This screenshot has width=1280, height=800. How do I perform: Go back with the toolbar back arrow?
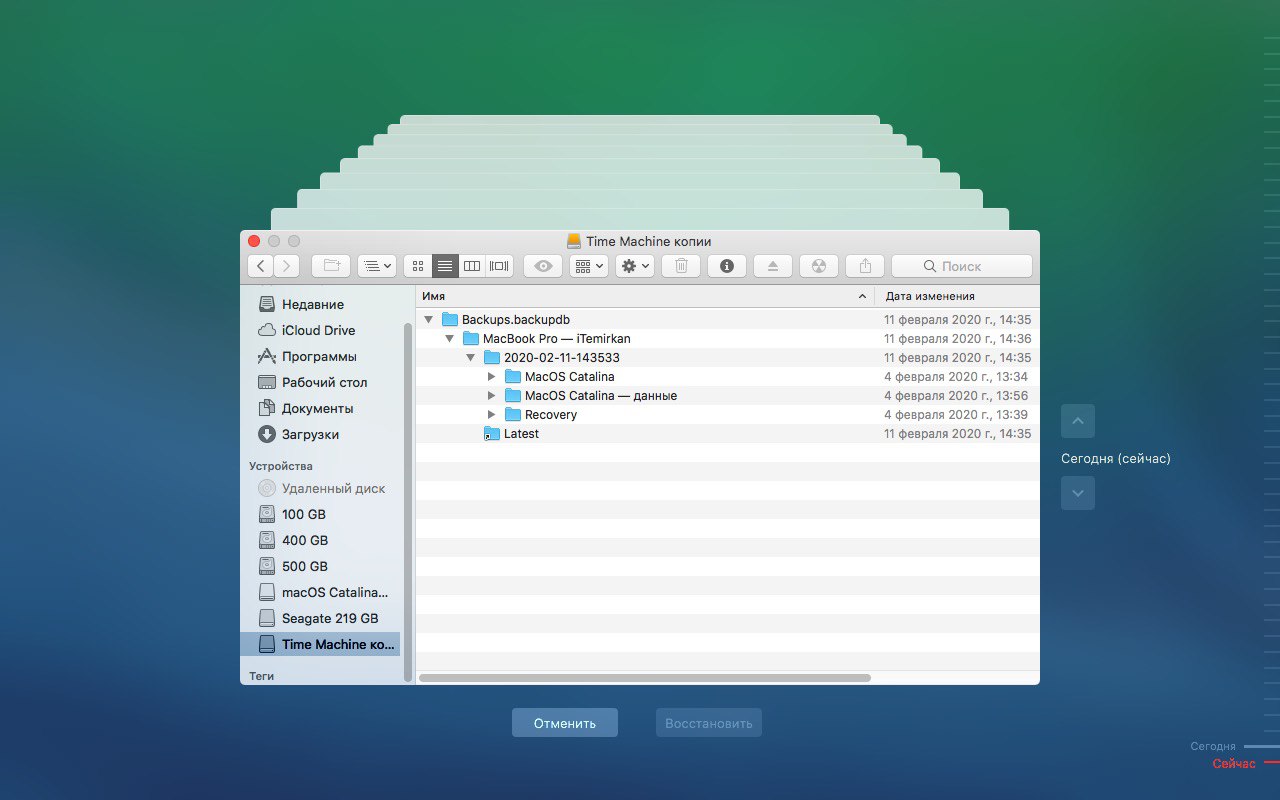[261, 266]
